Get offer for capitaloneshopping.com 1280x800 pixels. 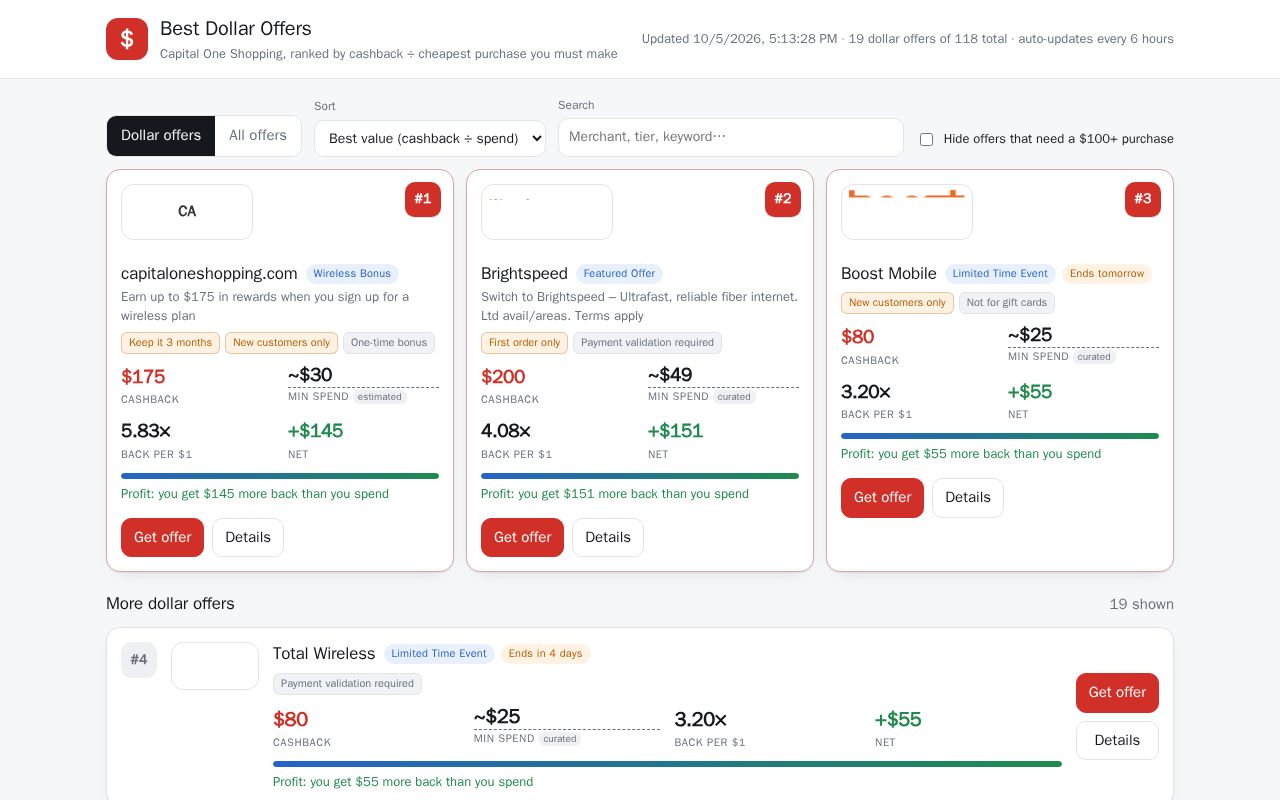tap(162, 537)
